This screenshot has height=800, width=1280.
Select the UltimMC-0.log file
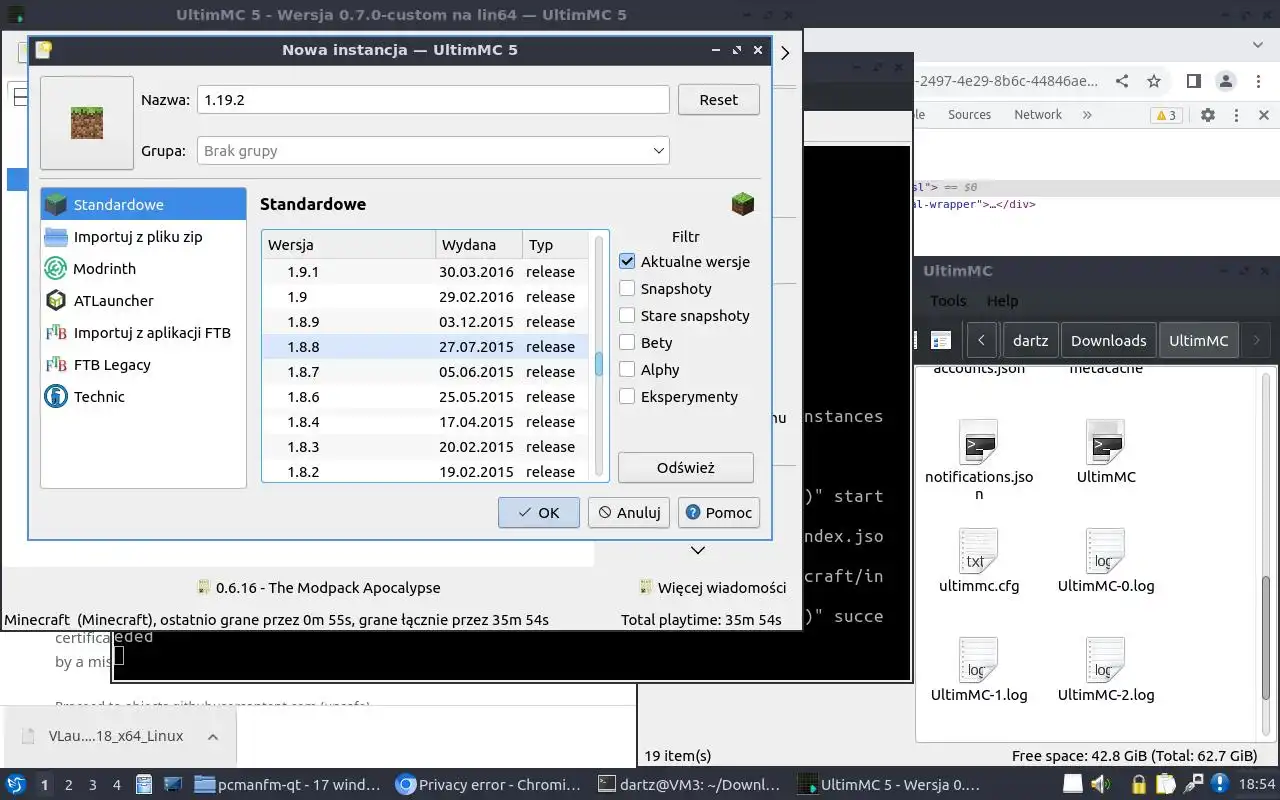[1106, 561]
